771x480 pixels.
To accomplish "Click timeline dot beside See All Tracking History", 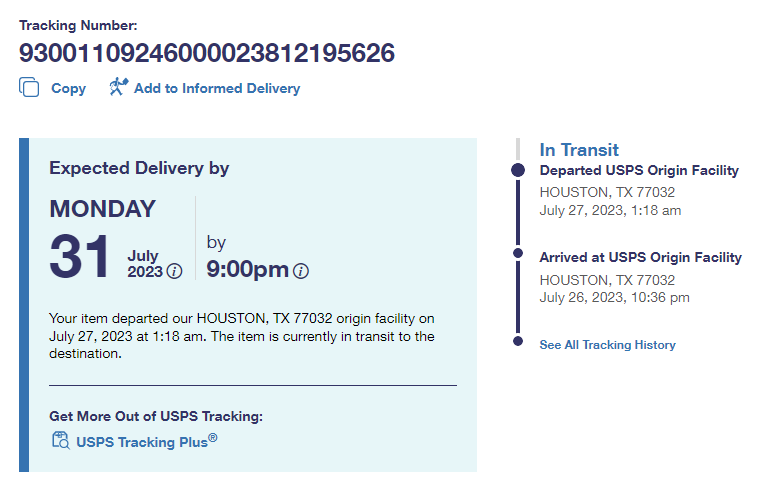I will click(518, 342).
